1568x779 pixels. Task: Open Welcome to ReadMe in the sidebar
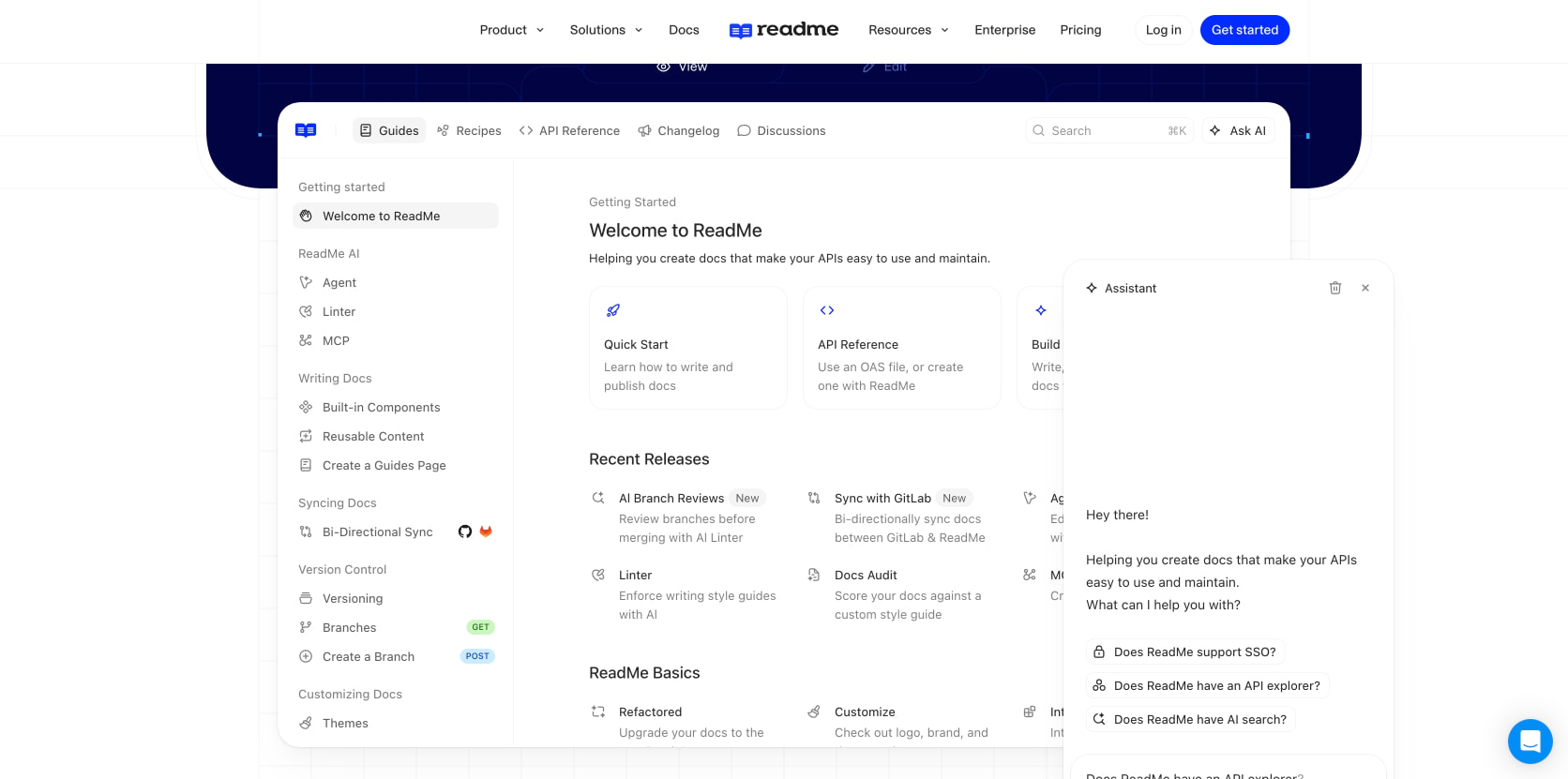(x=396, y=216)
